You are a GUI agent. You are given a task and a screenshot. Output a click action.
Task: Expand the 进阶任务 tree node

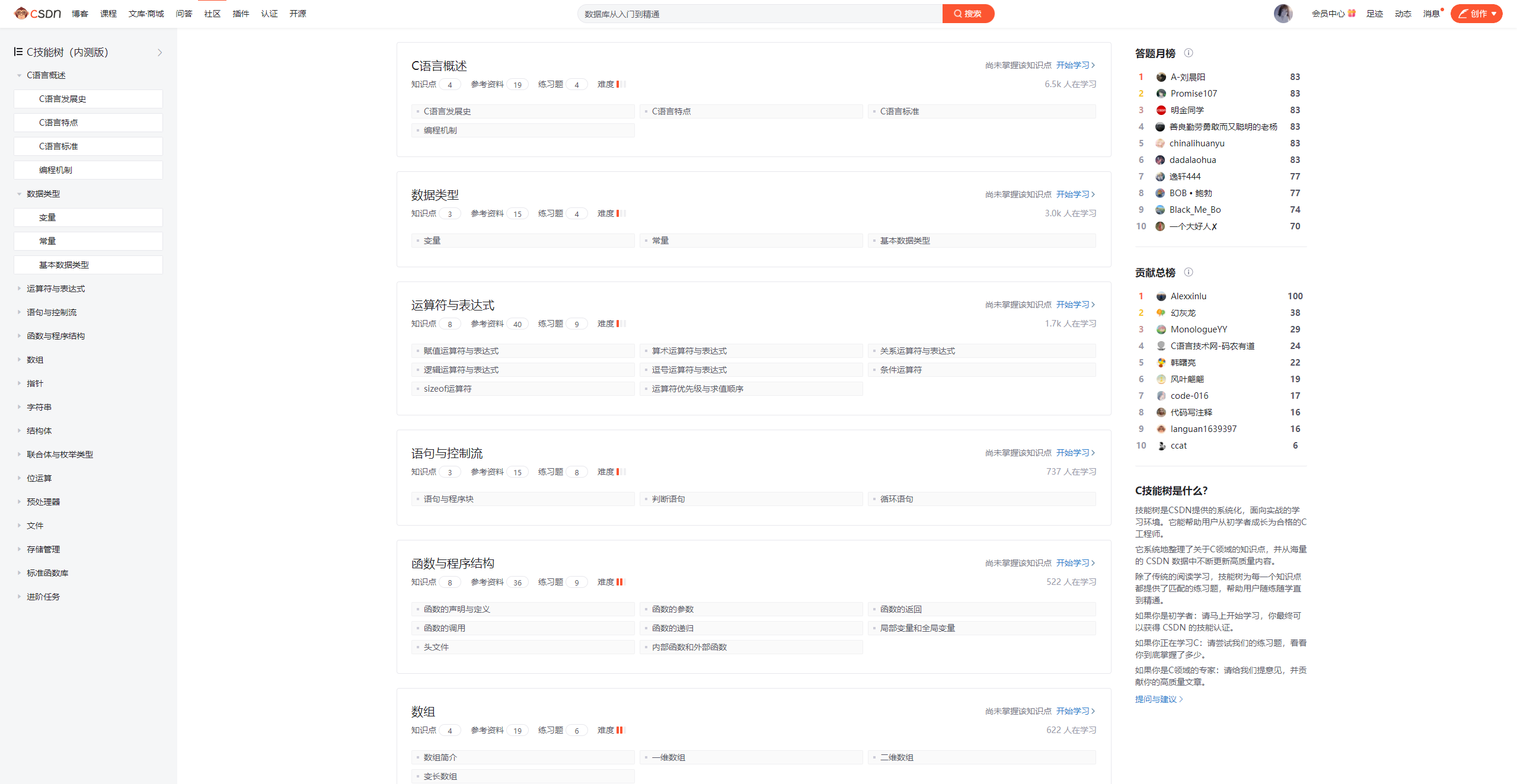(x=19, y=597)
